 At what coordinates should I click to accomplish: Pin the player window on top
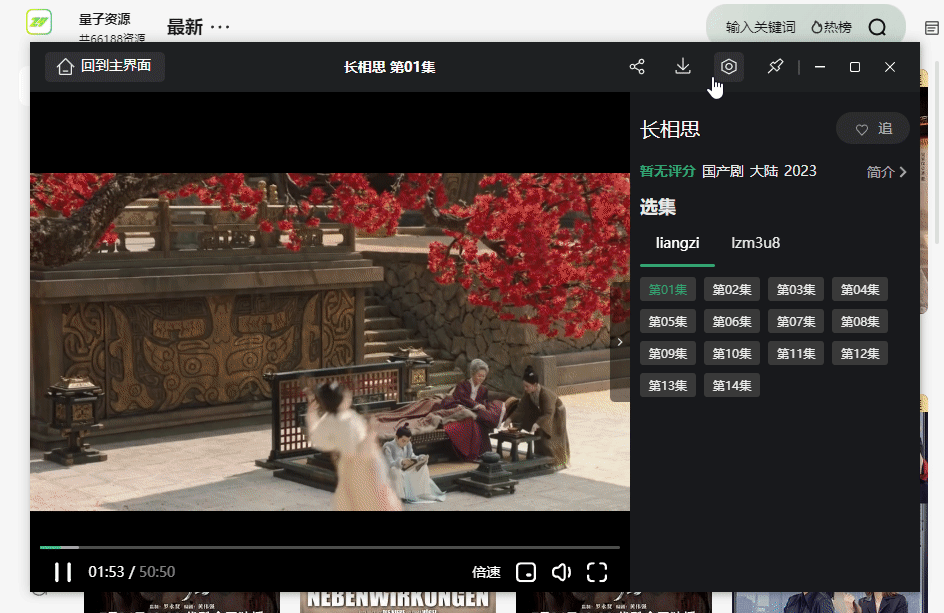click(x=775, y=67)
